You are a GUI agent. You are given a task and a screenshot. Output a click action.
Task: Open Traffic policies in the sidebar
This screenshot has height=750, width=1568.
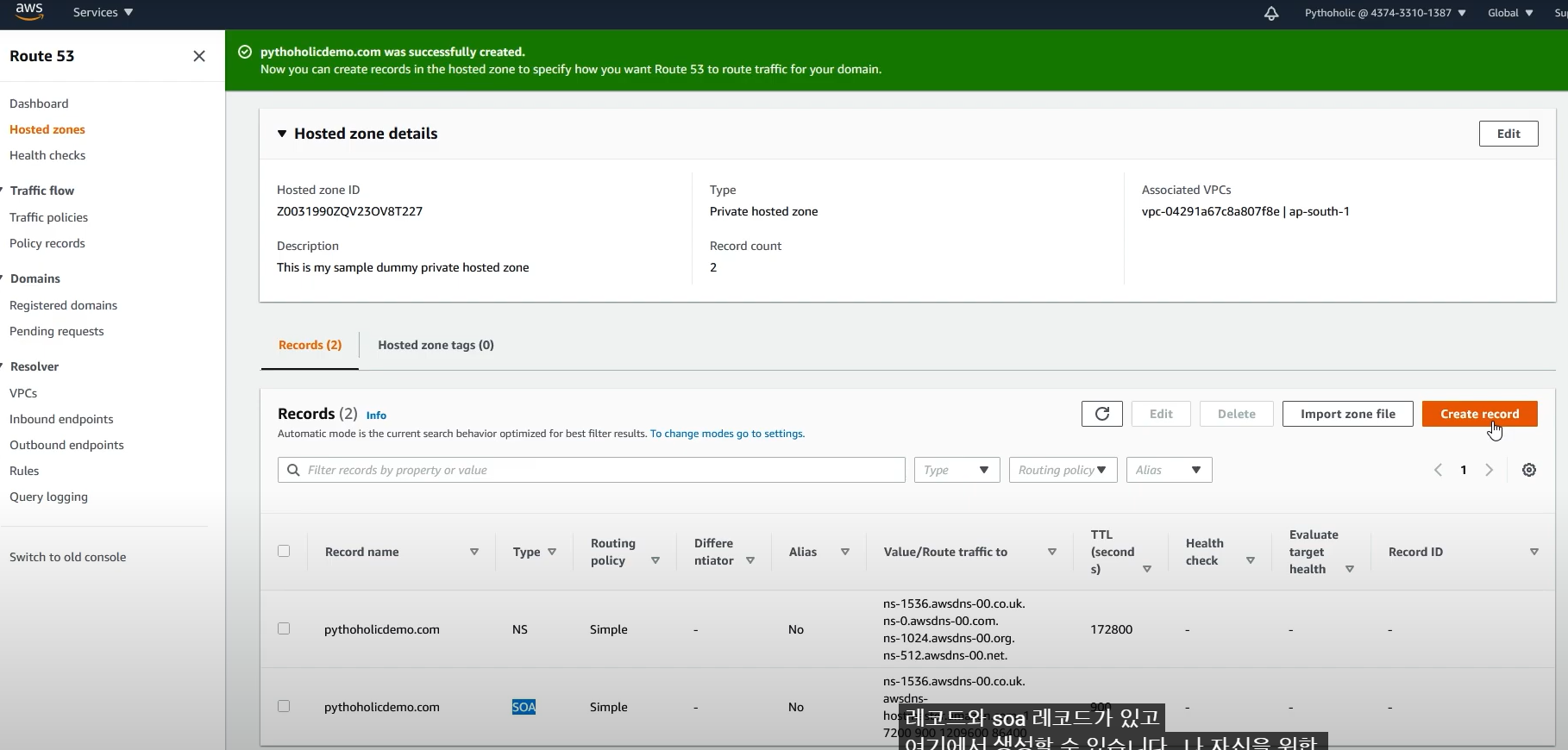(48, 217)
